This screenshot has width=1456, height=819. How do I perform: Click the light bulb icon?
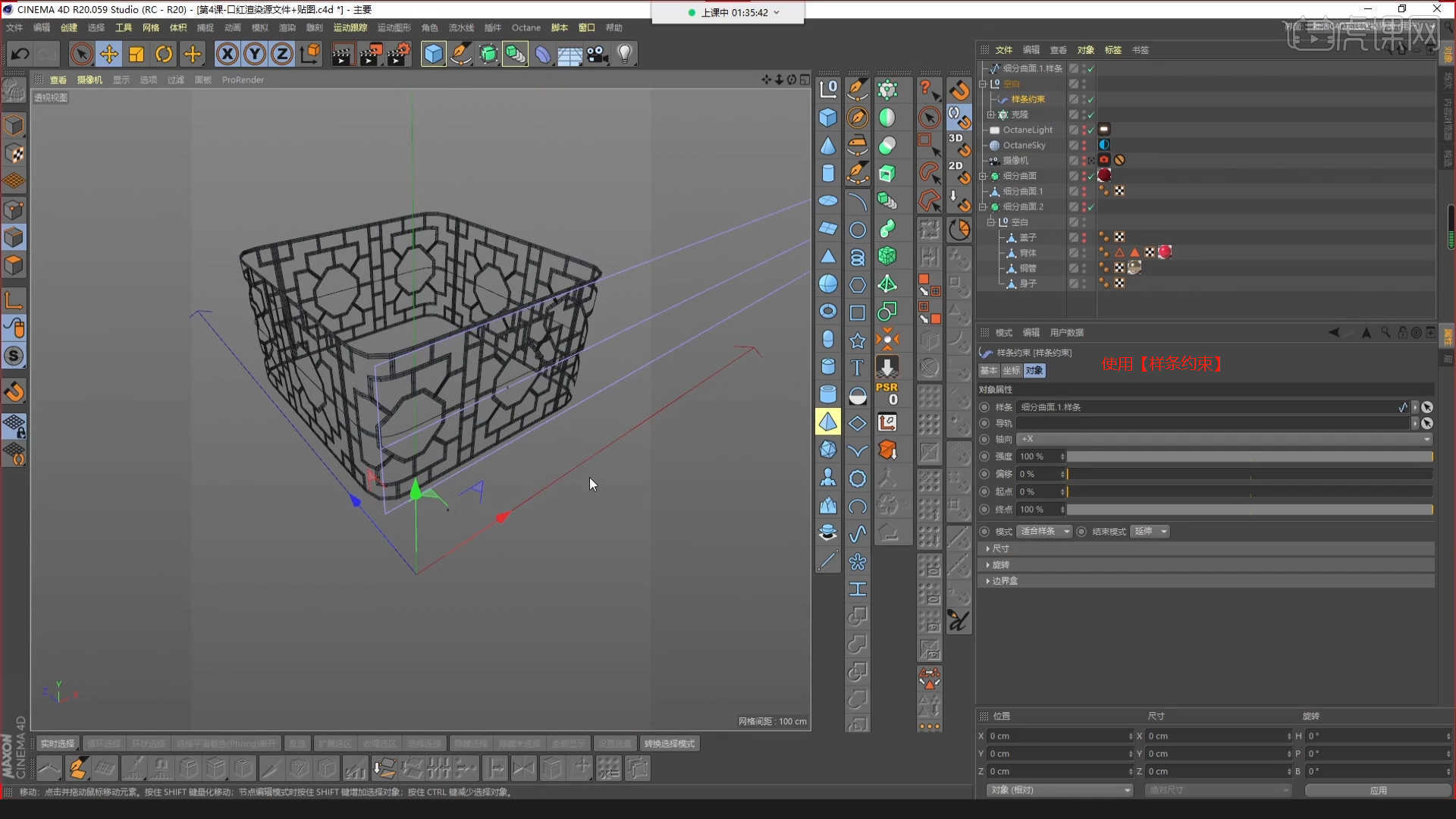[x=624, y=54]
